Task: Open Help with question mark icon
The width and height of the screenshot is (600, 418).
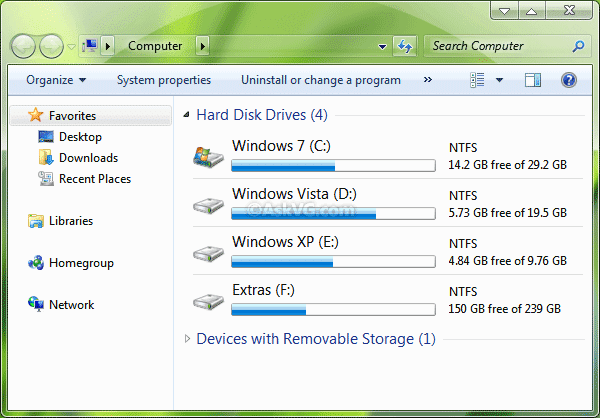Action: click(x=569, y=80)
